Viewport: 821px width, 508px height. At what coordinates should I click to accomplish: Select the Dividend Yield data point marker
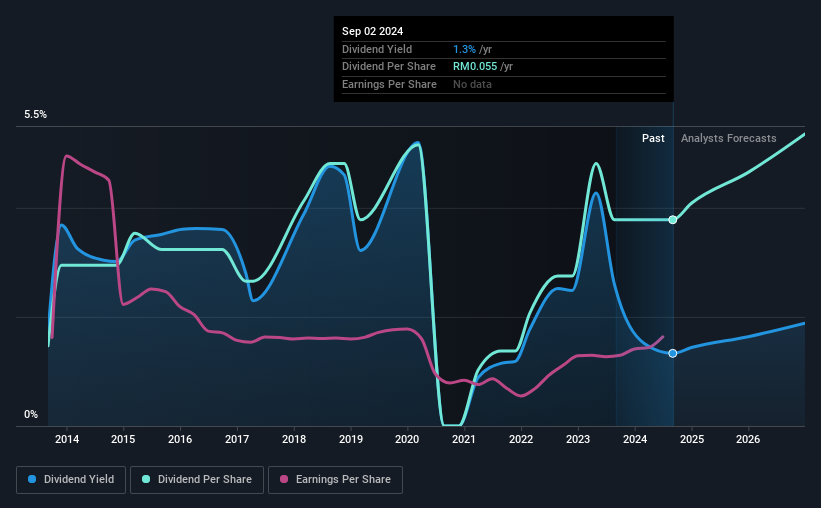(673, 354)
